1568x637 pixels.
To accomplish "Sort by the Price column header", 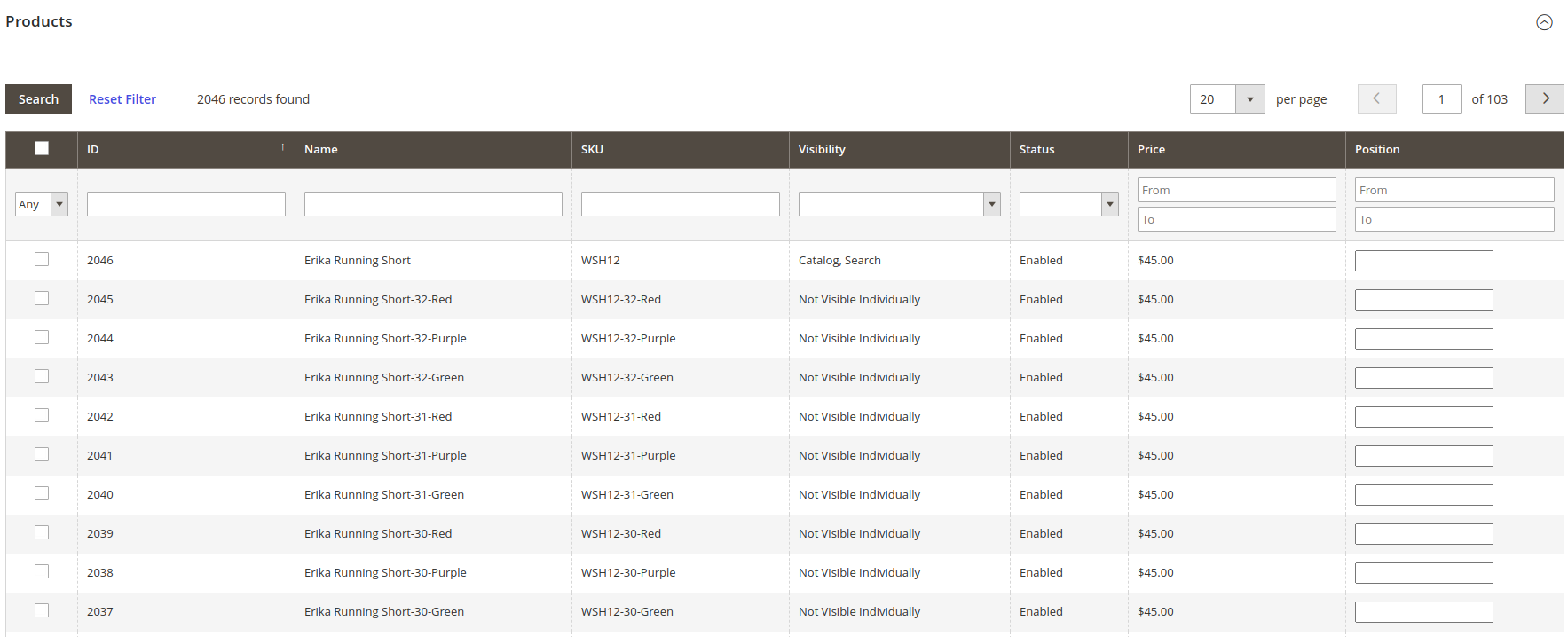I will 1151,149.
